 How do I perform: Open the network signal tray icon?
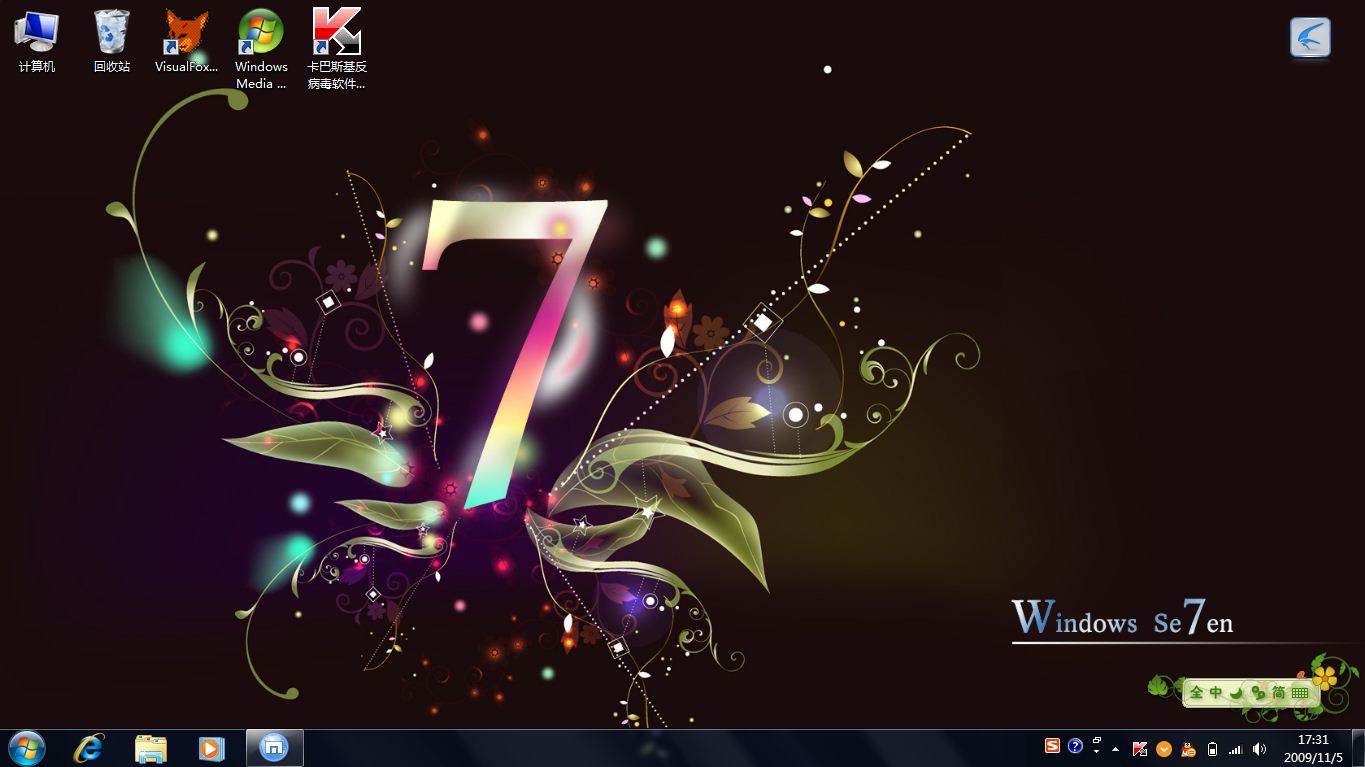(1236, 749)
